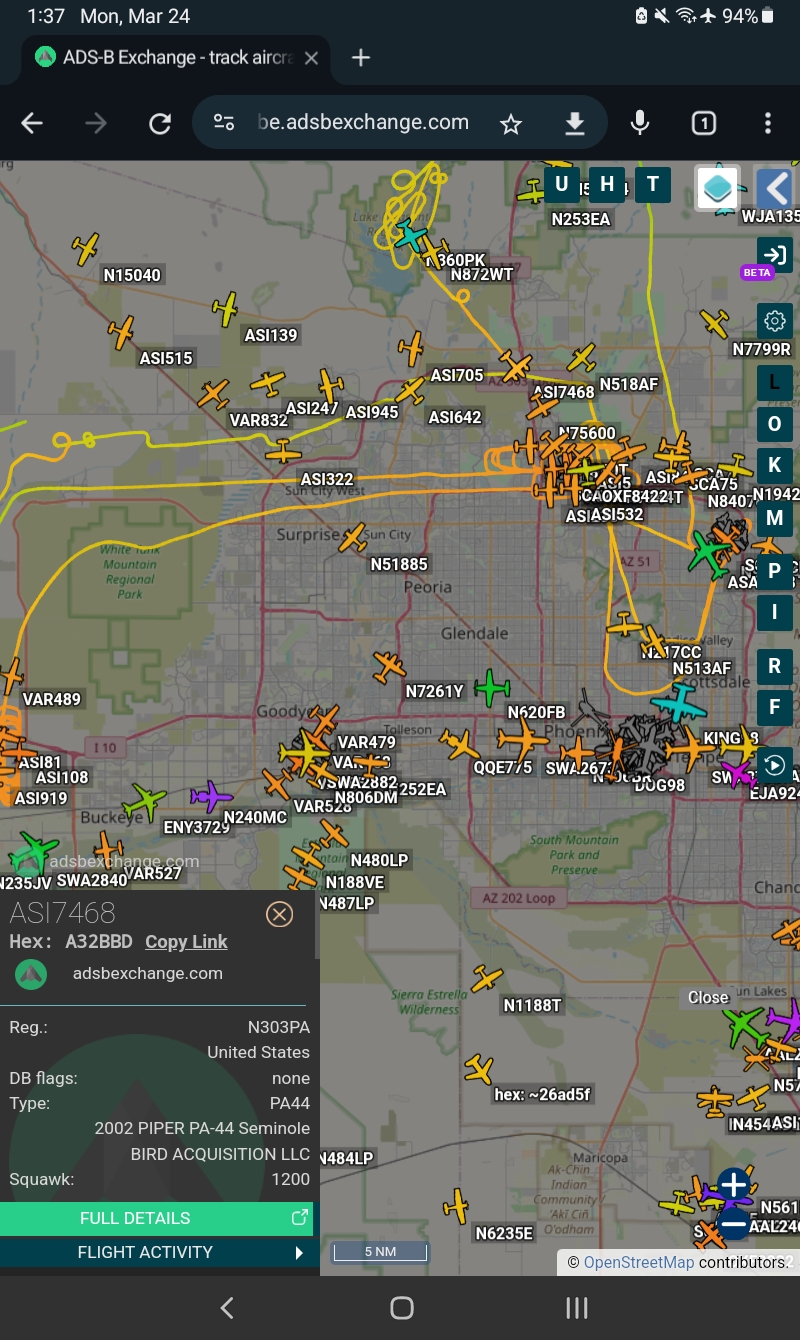Collapse sidebar with the left chevron button

[x=774, y=188]
